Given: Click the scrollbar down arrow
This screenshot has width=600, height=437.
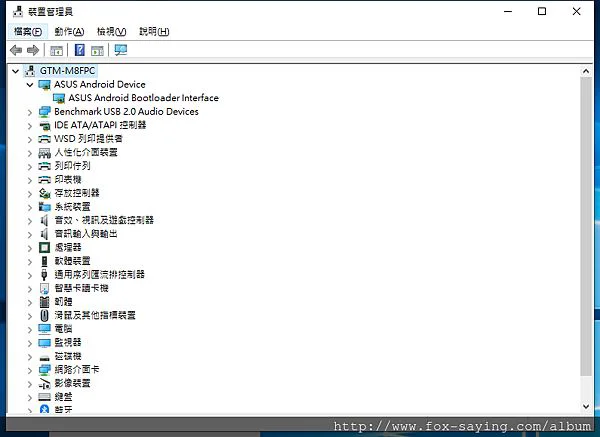Looking at the screenshot, I should 586,407.
